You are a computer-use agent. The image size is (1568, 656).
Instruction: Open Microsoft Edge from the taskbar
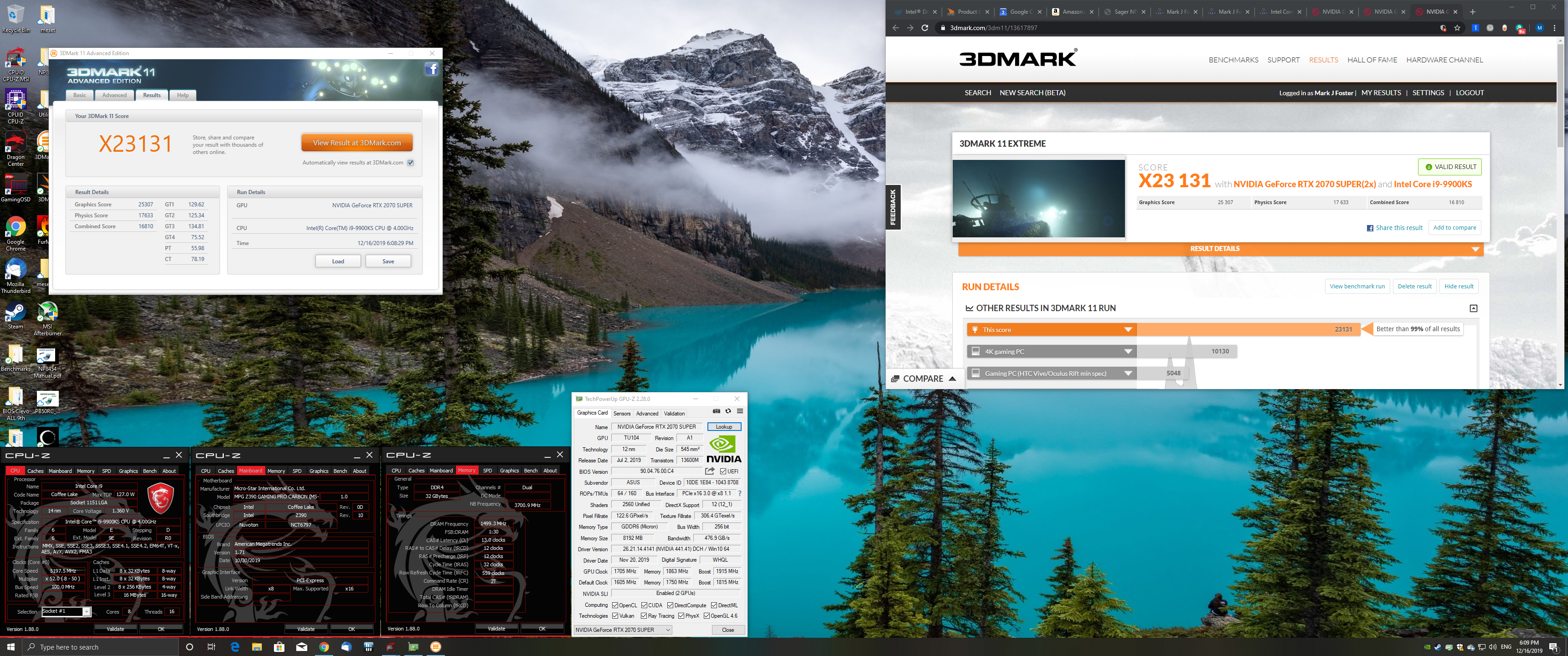coord(234,647)
